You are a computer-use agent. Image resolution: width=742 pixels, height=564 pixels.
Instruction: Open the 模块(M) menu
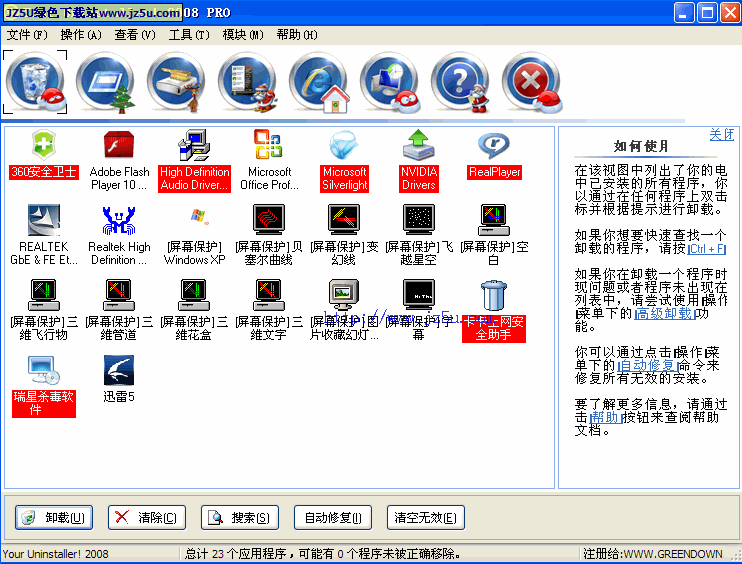pyautogui.click(x=243, y=35)
